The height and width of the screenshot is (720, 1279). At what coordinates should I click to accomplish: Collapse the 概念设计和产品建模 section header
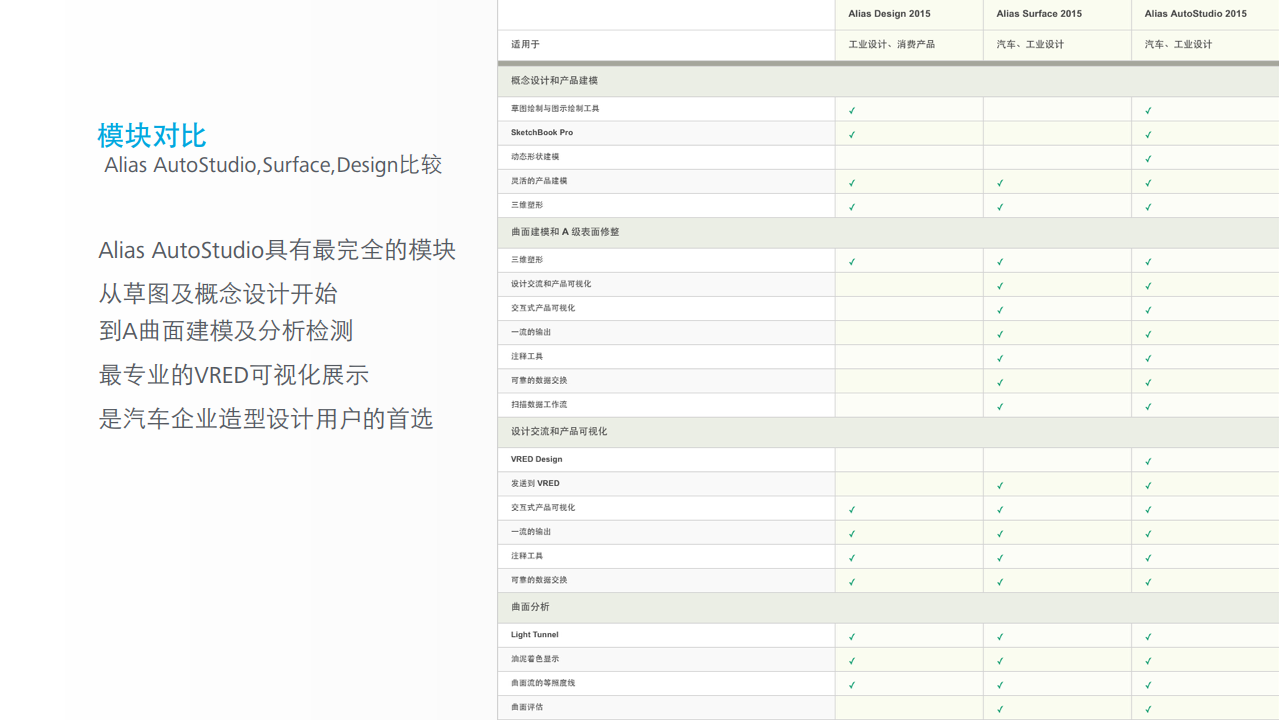pos(554,80)
